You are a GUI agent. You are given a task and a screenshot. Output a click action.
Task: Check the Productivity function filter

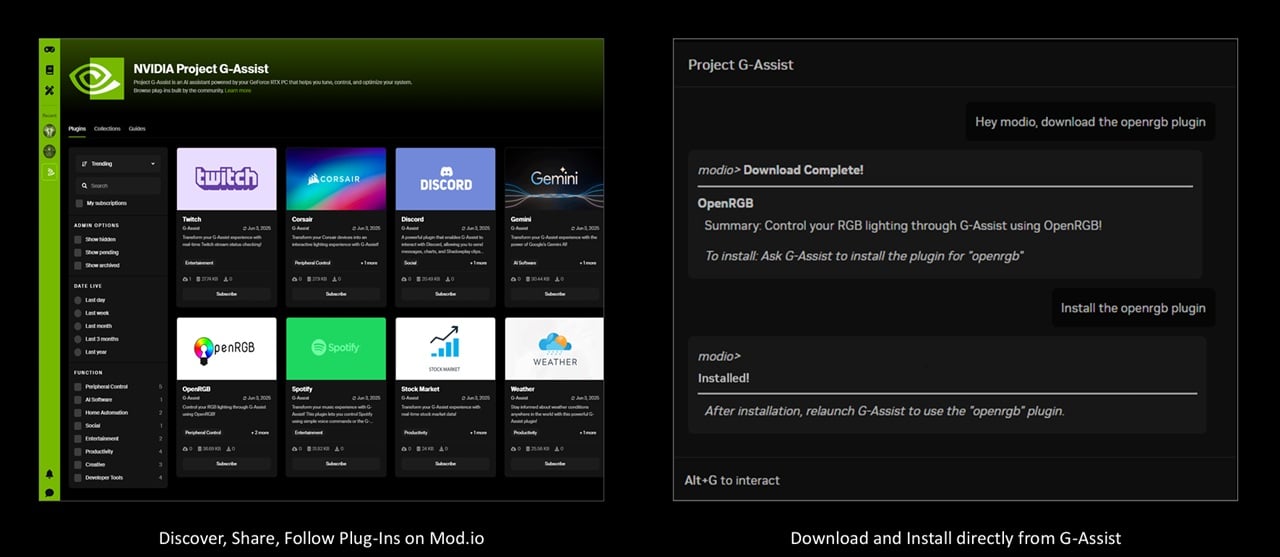click(x=78, y=452)
